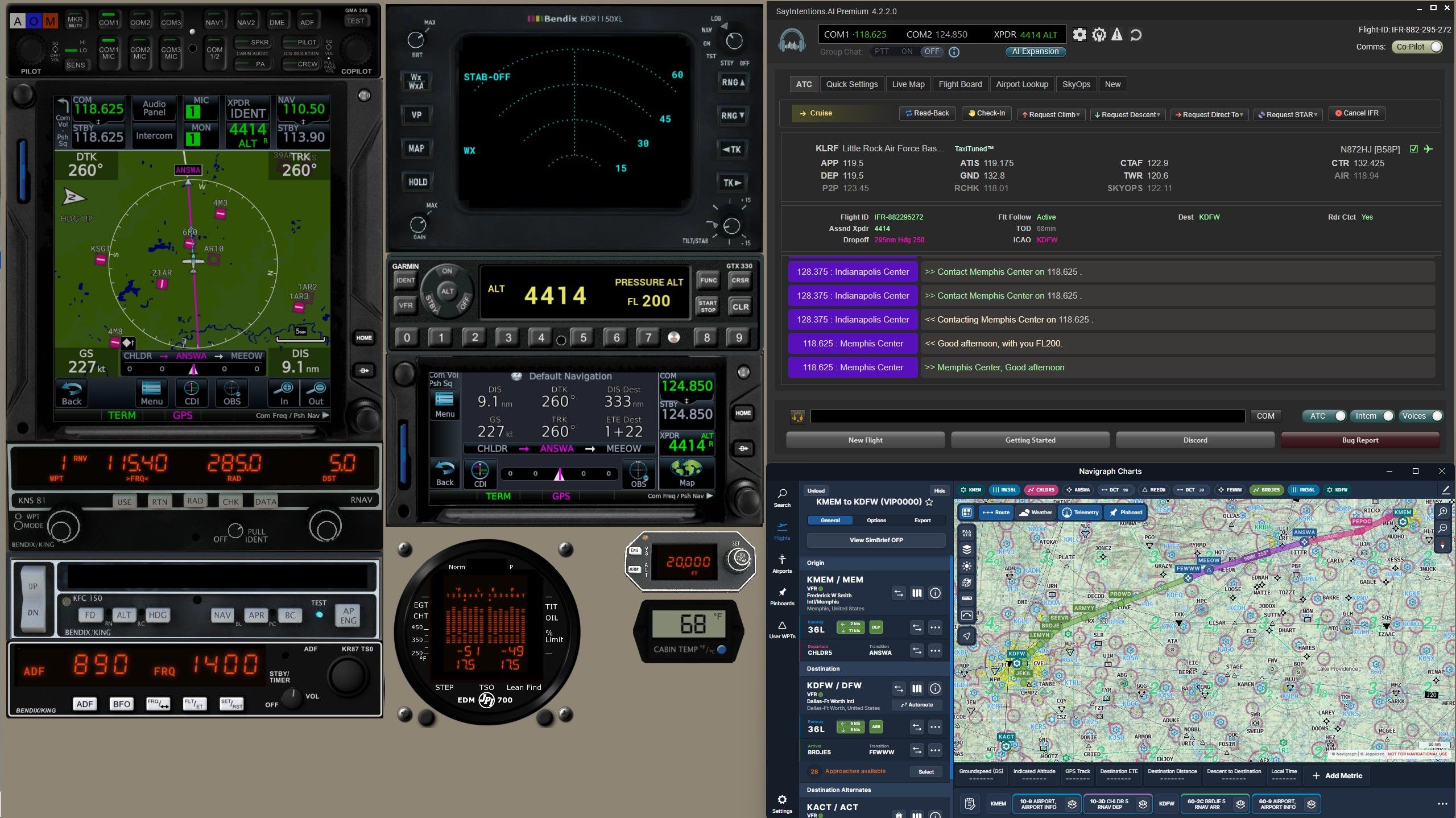Click the ATC message input field

click(x=1027, y=416)
